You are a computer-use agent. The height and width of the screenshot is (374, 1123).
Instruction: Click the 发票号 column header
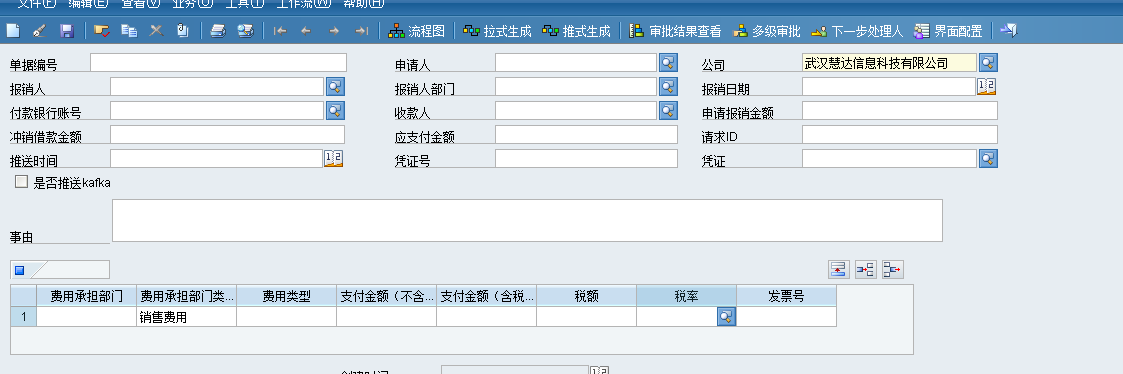(786, 297)
